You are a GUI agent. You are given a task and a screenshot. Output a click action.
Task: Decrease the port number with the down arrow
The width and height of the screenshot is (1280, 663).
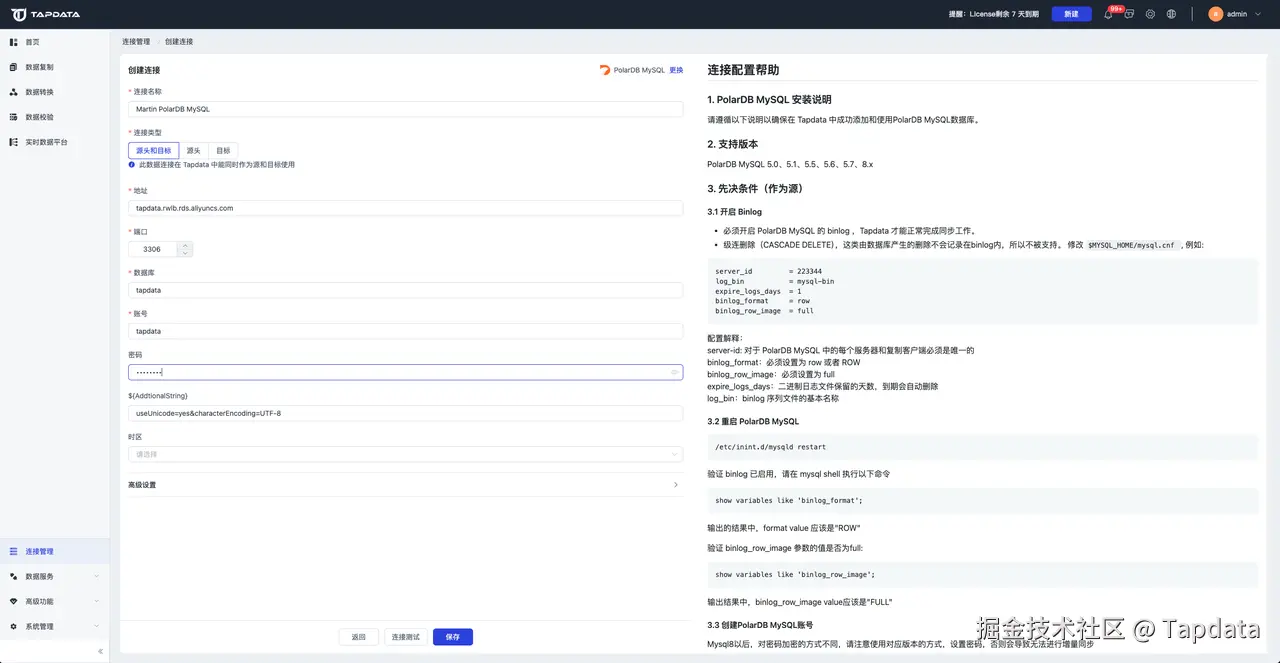185,253
